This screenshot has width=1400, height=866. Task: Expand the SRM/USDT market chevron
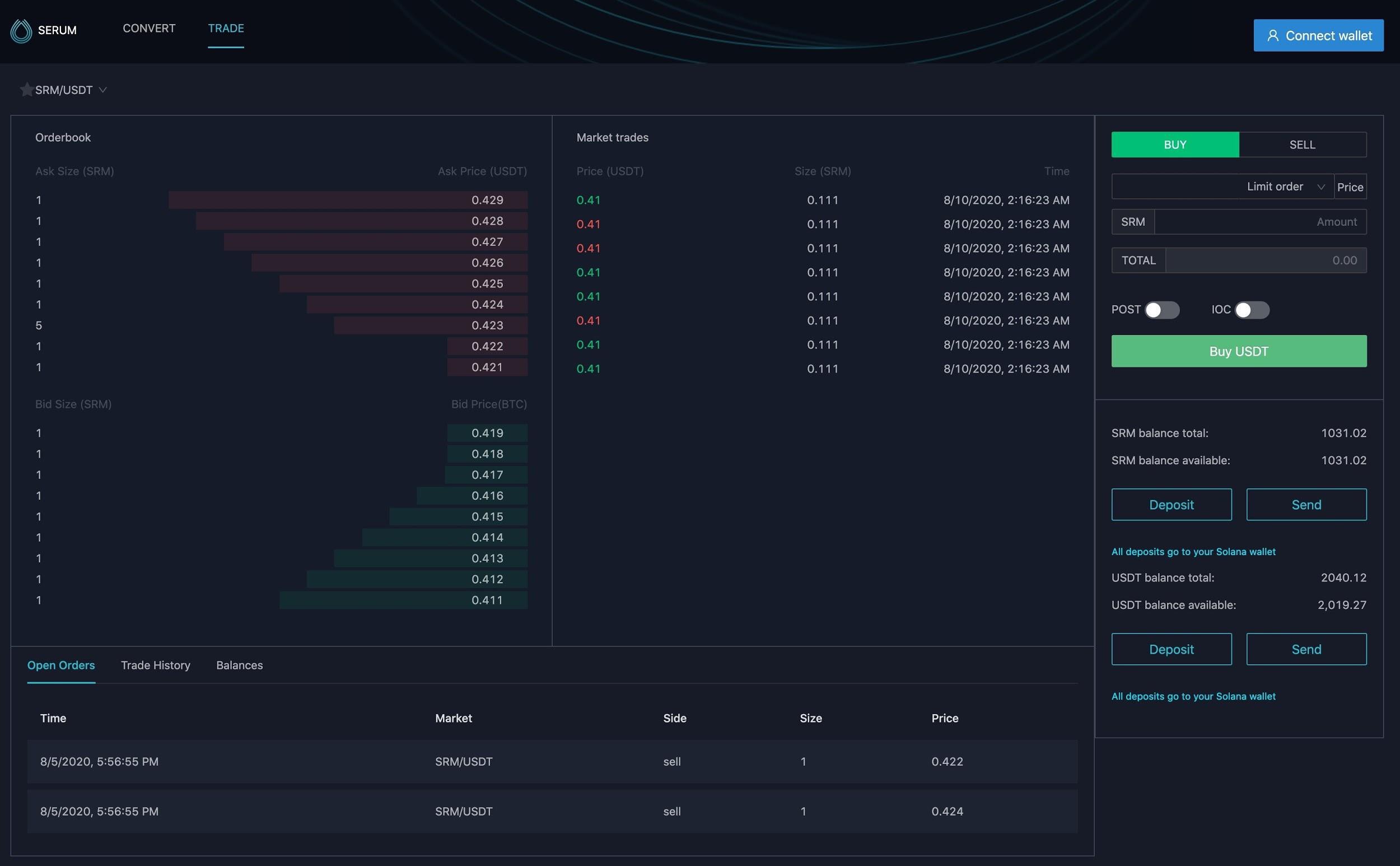[x=103, y=90]
